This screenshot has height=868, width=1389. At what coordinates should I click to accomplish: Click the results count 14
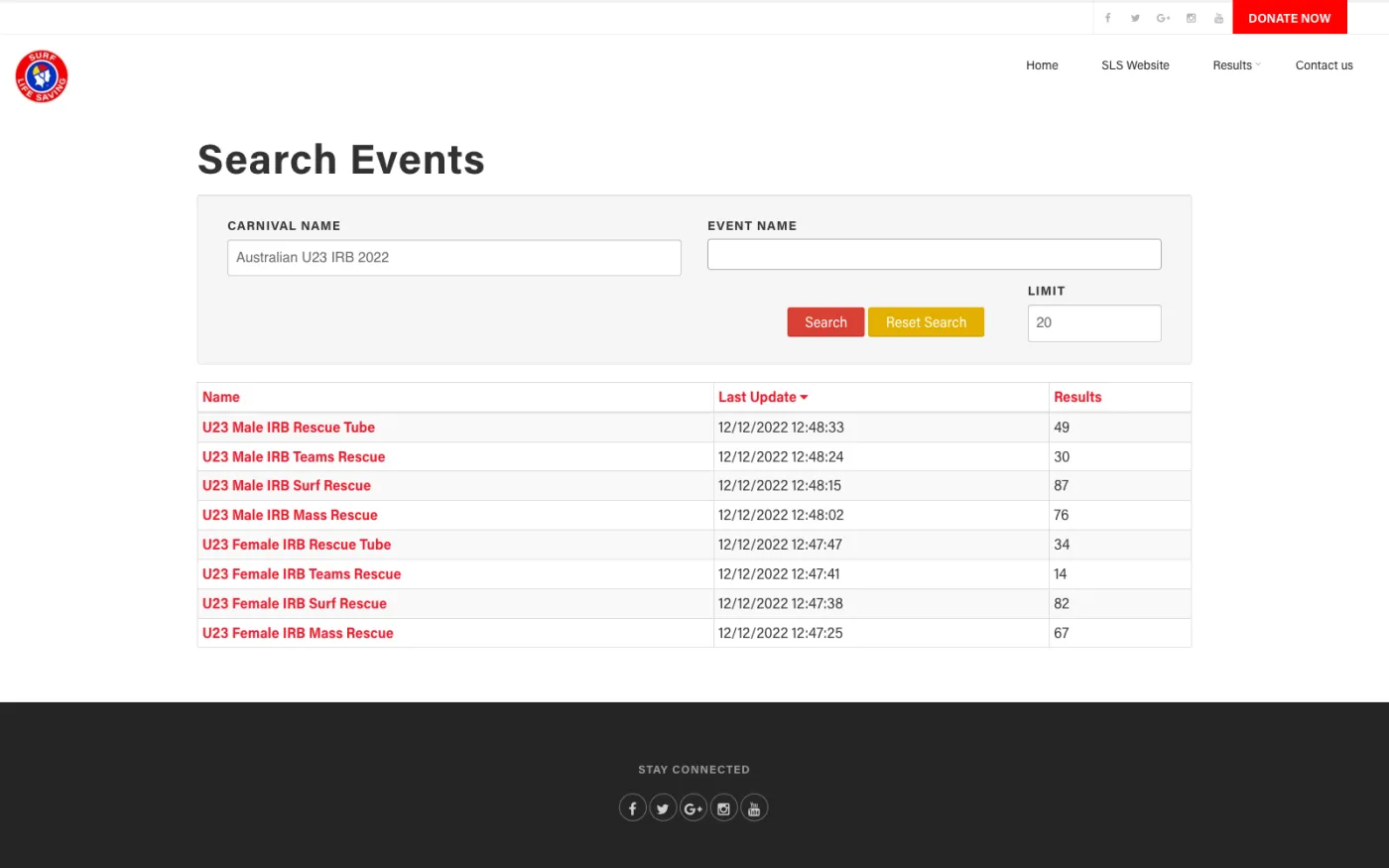1061,574
